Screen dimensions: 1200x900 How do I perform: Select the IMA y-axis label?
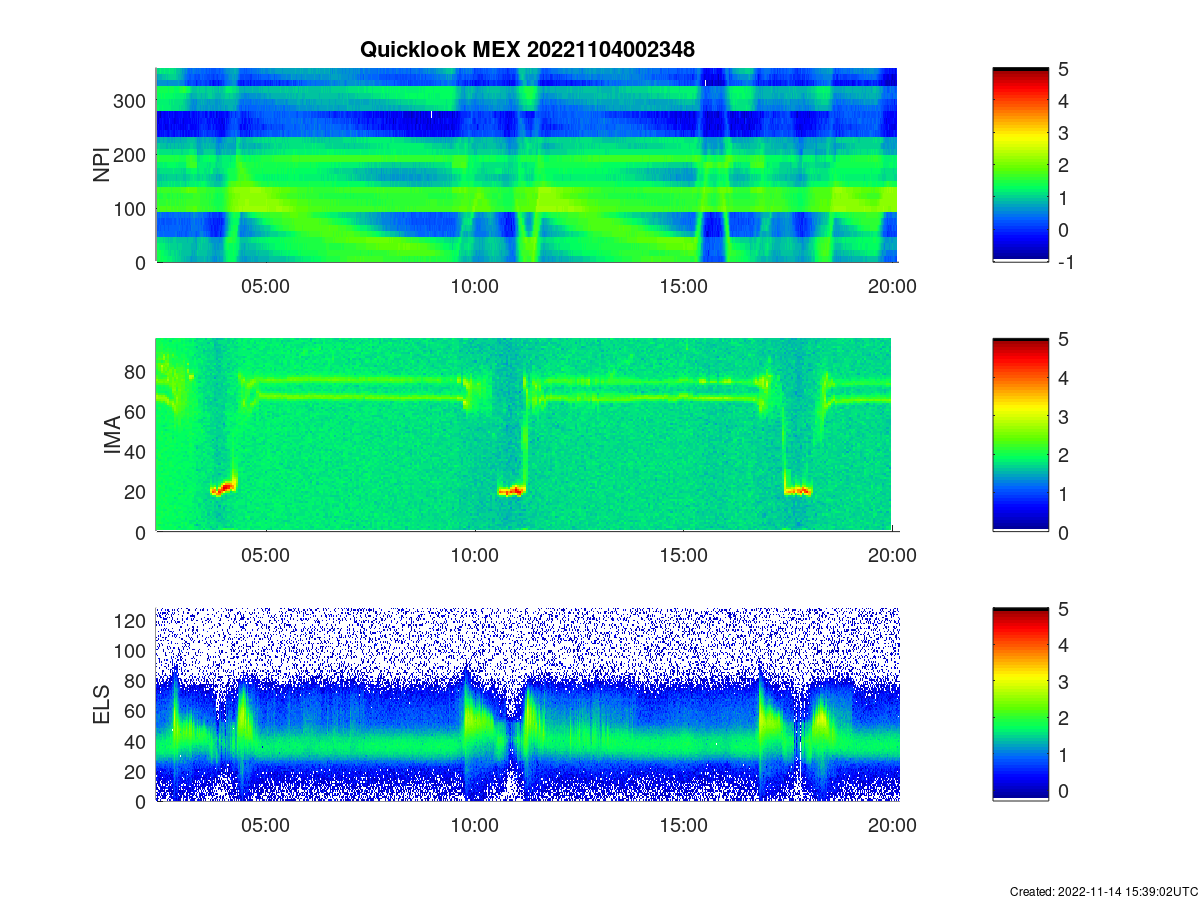[x=114, y=435]
